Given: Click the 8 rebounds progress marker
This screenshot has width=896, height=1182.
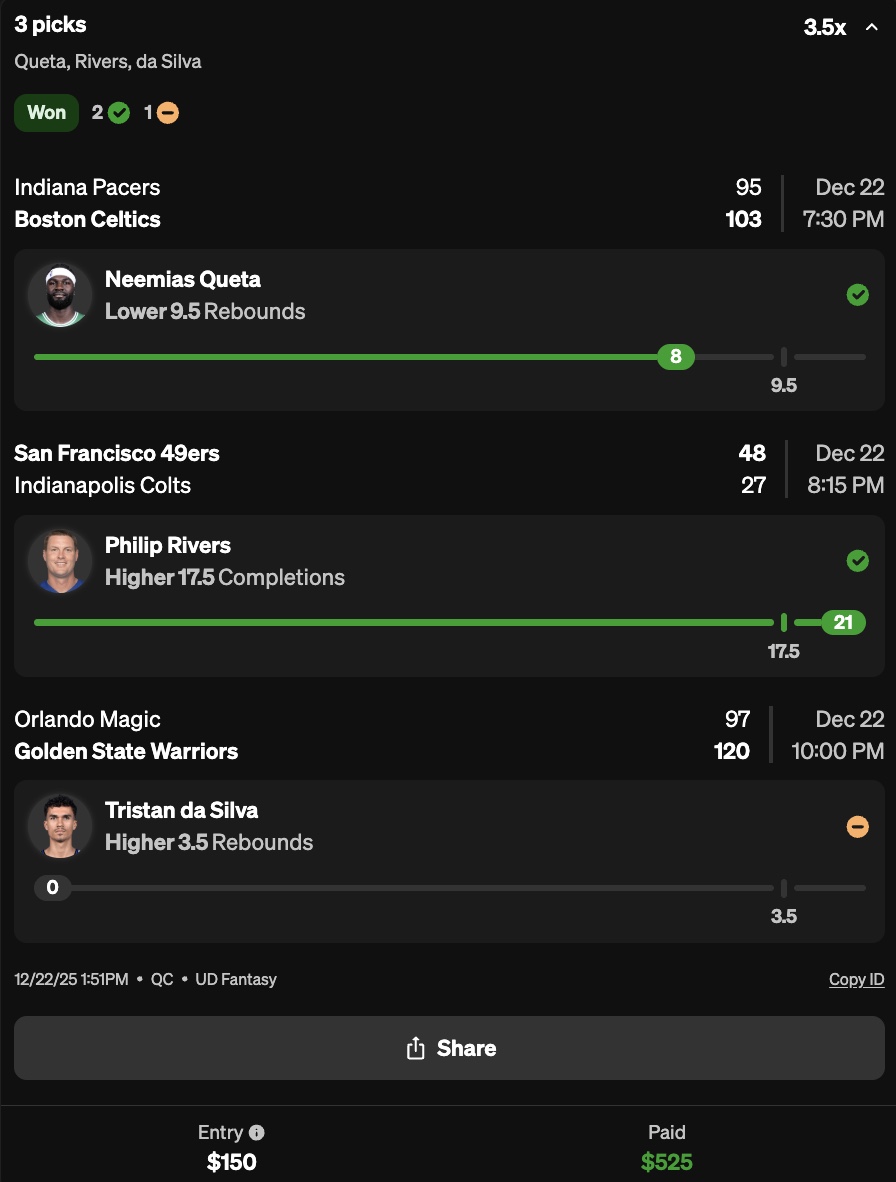Looking at the screenshot, I should click(x=676, y=357).
